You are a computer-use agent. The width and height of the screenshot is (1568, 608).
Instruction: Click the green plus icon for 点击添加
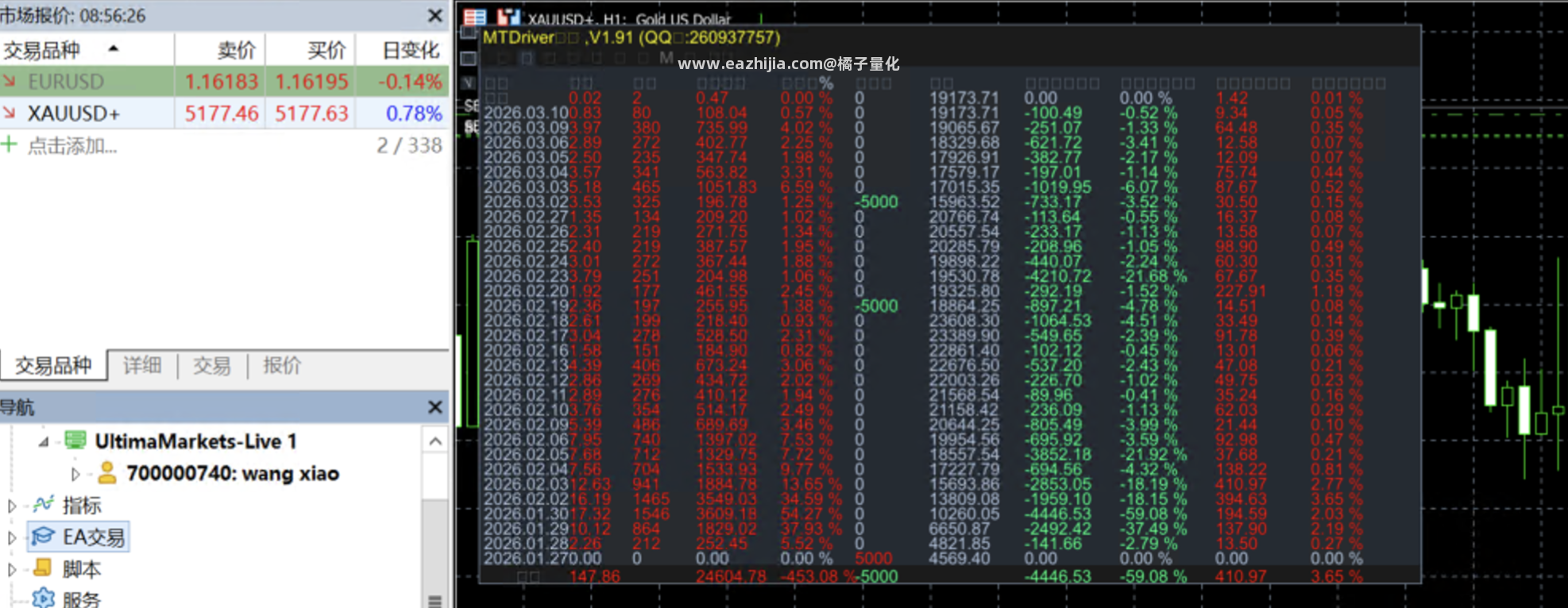point(10,144)
